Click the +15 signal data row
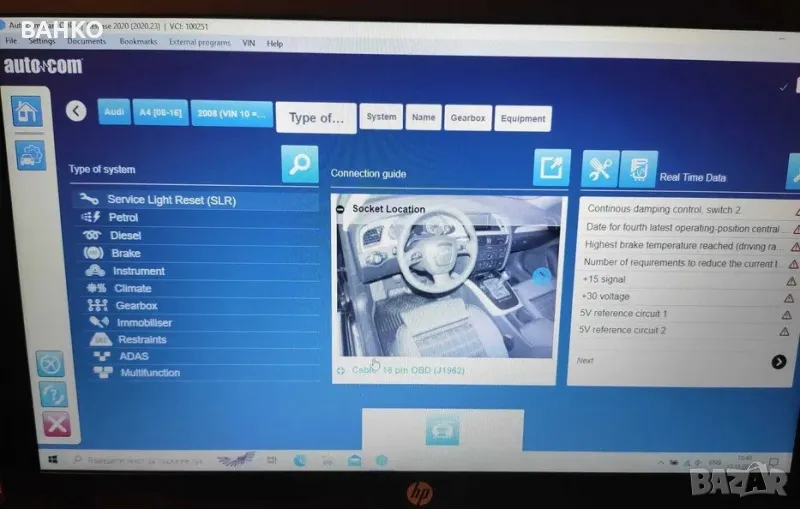Viewport: 800px width, 509px height. [x=688, y=279]
